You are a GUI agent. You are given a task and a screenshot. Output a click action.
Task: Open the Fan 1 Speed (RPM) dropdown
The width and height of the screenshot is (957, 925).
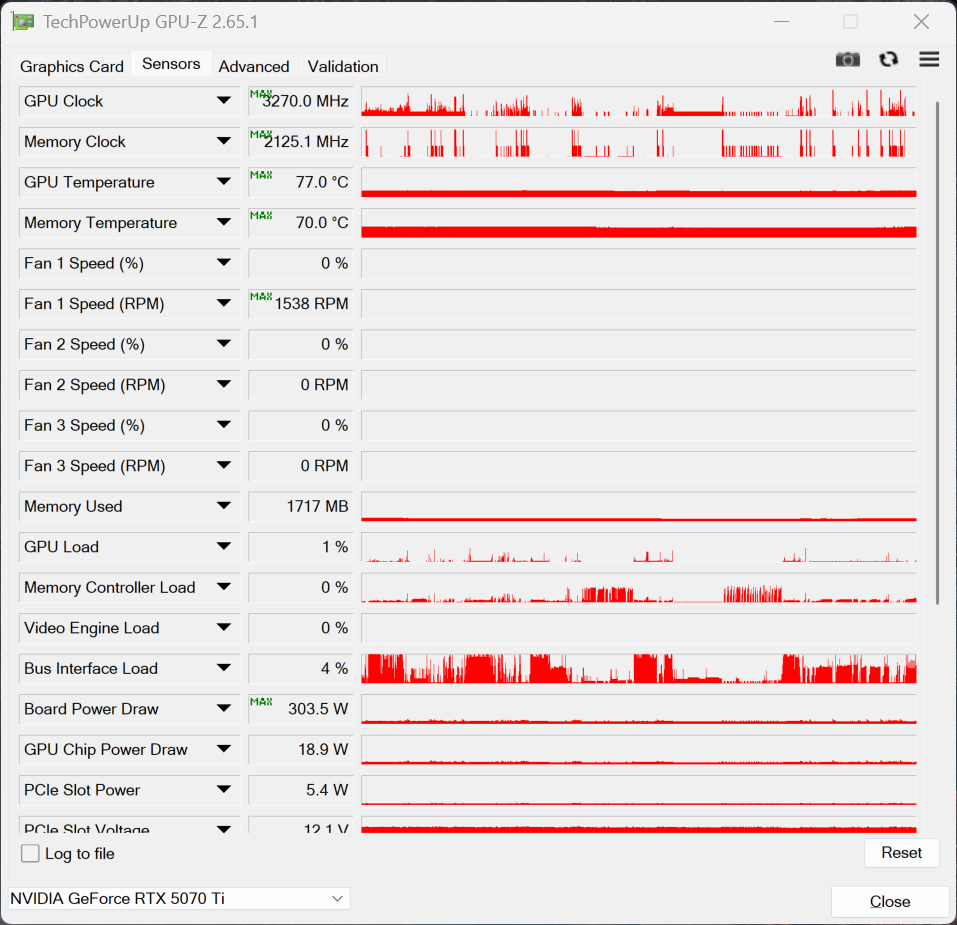coord(224,303)
